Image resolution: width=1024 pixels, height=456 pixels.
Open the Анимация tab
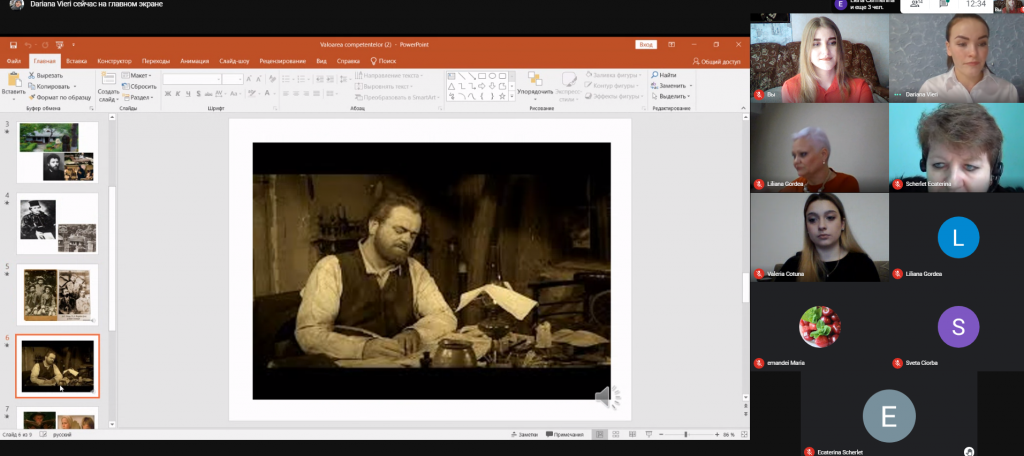coord(195,61)
